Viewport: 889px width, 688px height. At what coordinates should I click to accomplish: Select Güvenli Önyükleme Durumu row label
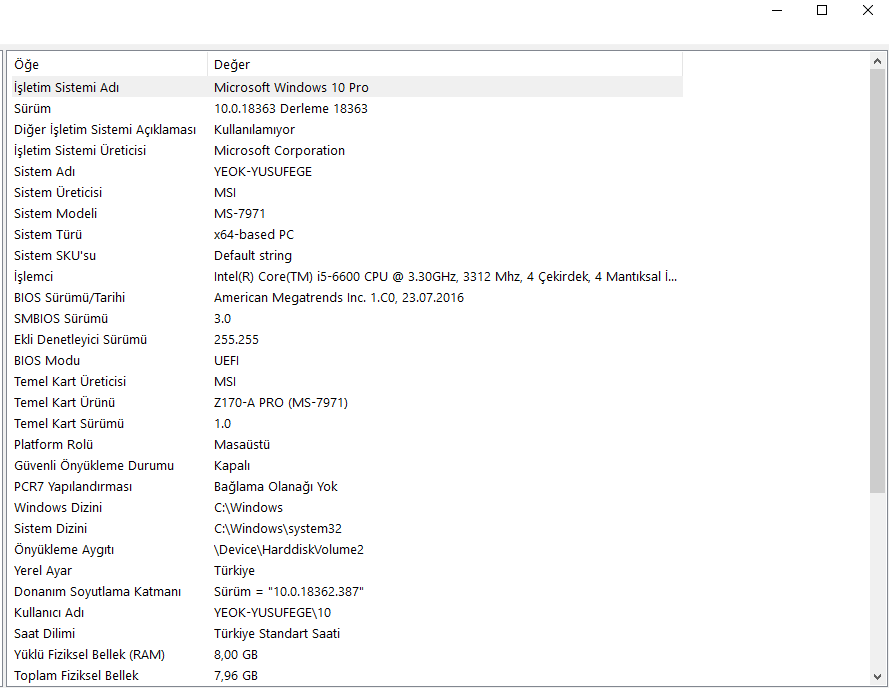point(94,465)
